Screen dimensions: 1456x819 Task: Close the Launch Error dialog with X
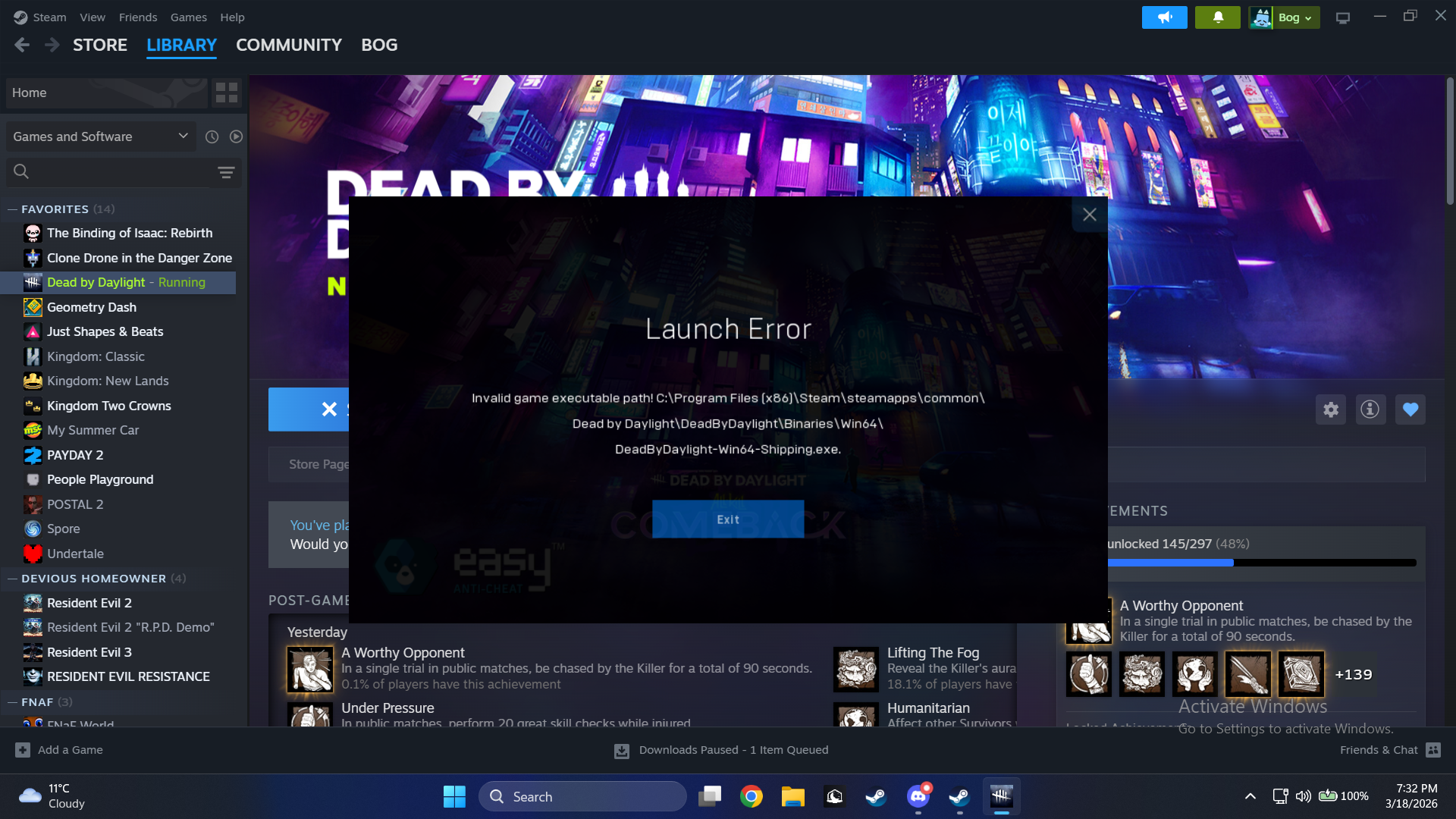click(1090, 215)
